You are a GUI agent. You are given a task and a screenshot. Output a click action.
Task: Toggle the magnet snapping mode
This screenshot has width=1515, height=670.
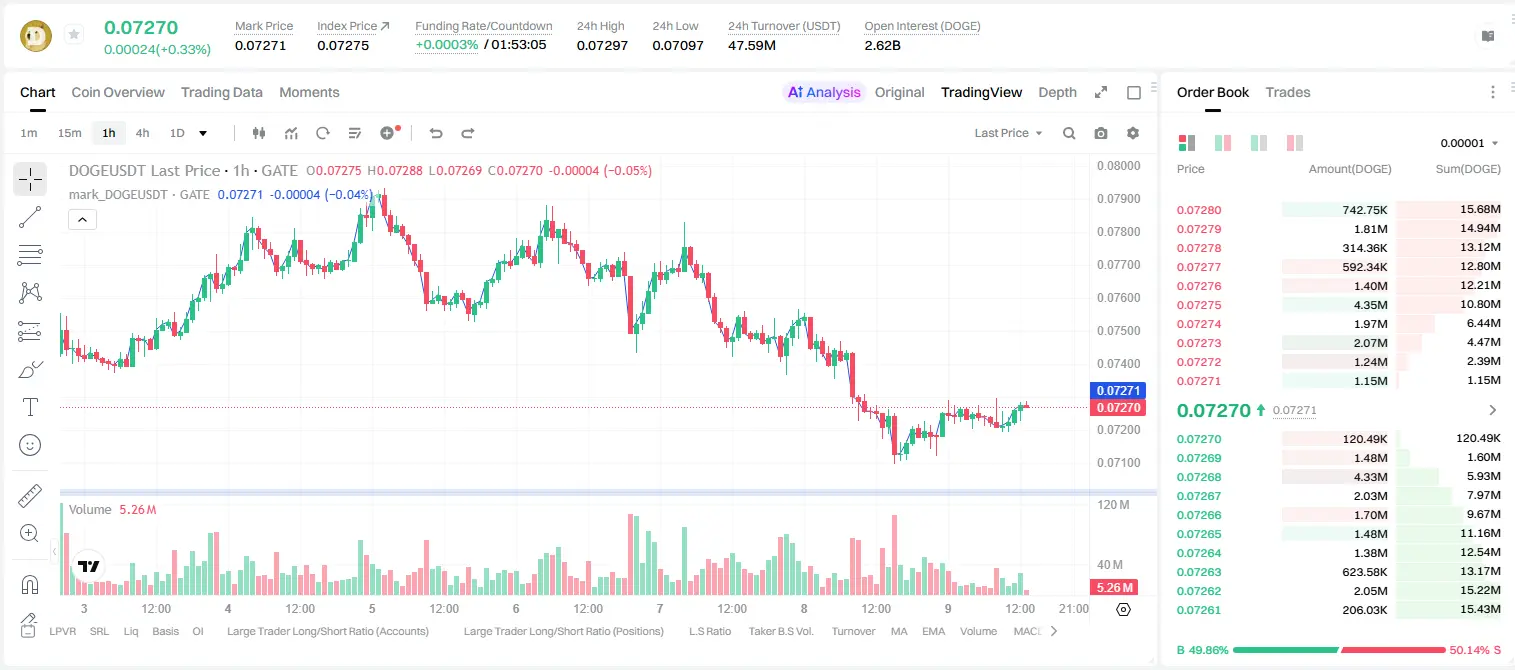[x=30, y=584]
